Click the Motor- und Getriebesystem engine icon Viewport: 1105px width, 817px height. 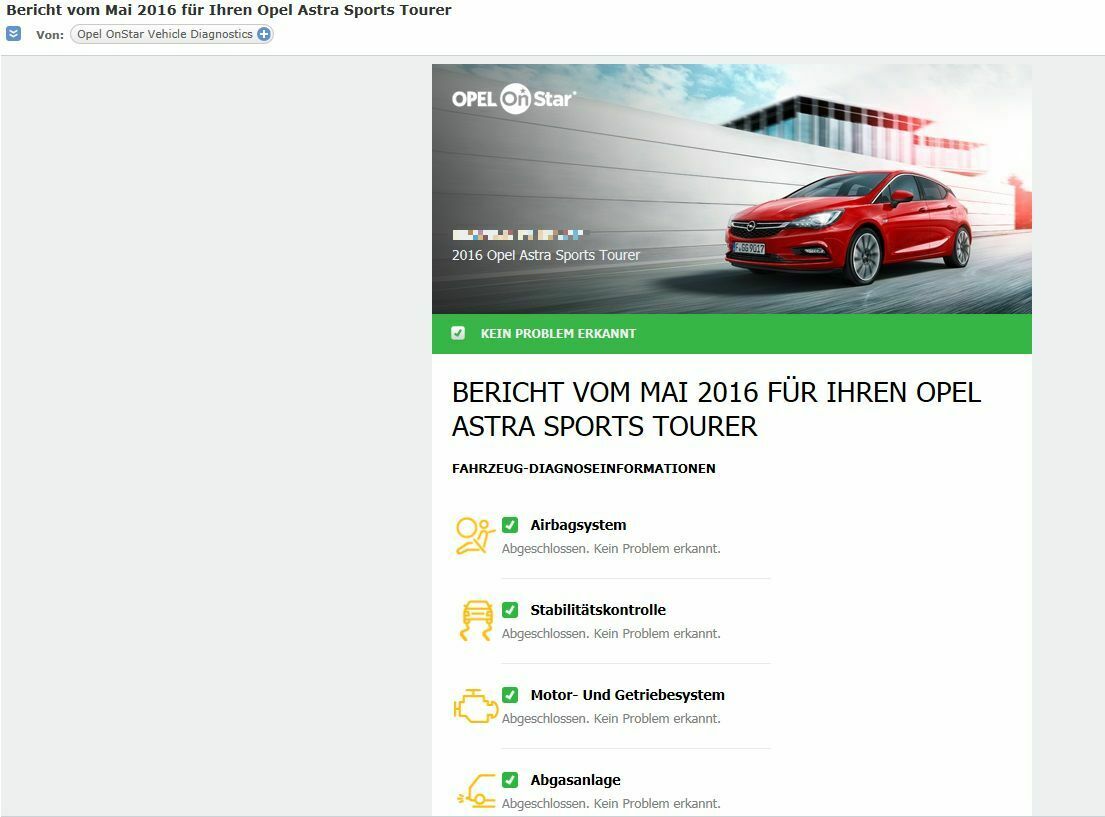tap(476, 706)
